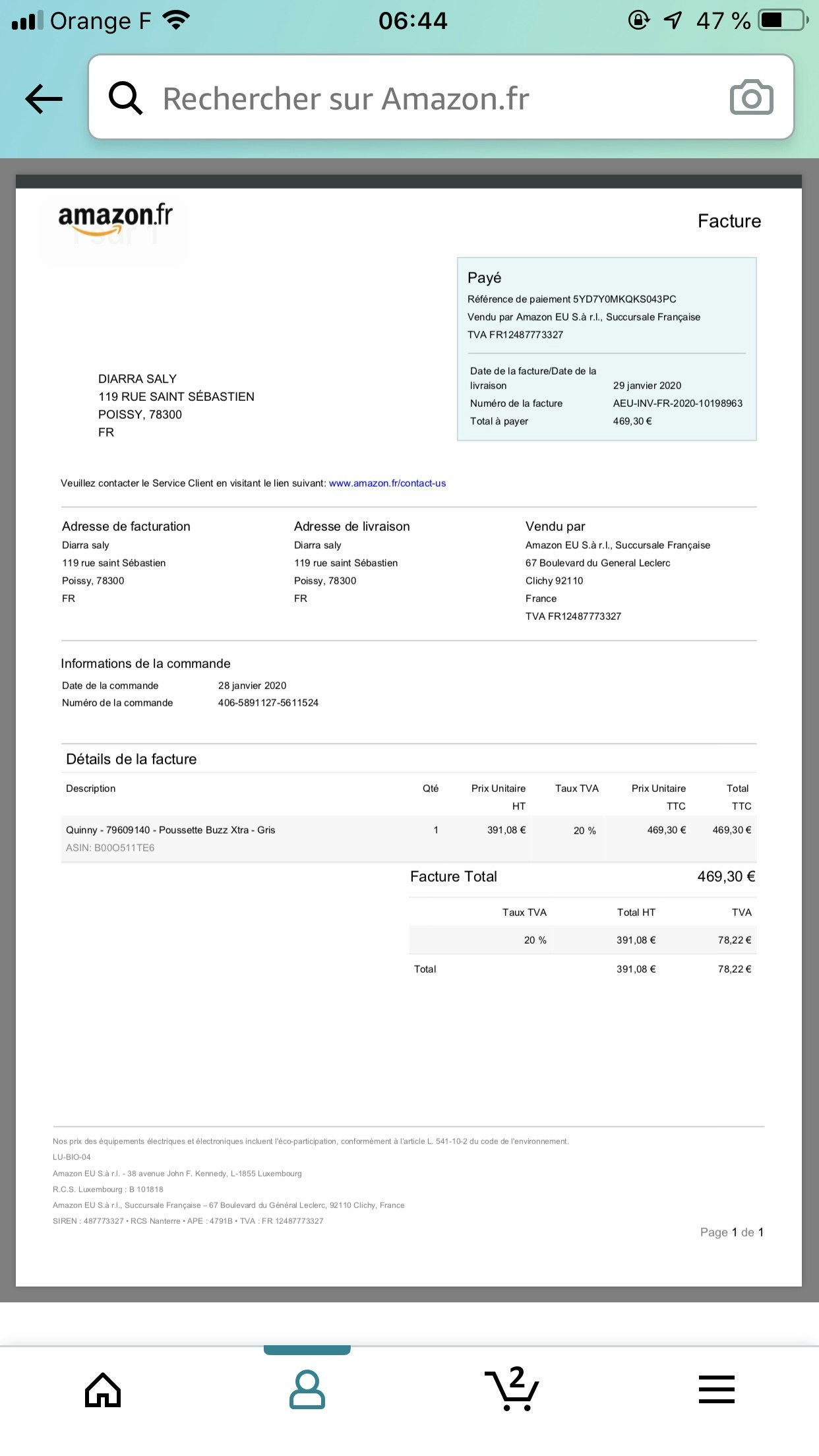This screenshot has width=819, height=1456.
Task: Tap the LU-BIO-04 footer text
Action: pos(72,1157)
